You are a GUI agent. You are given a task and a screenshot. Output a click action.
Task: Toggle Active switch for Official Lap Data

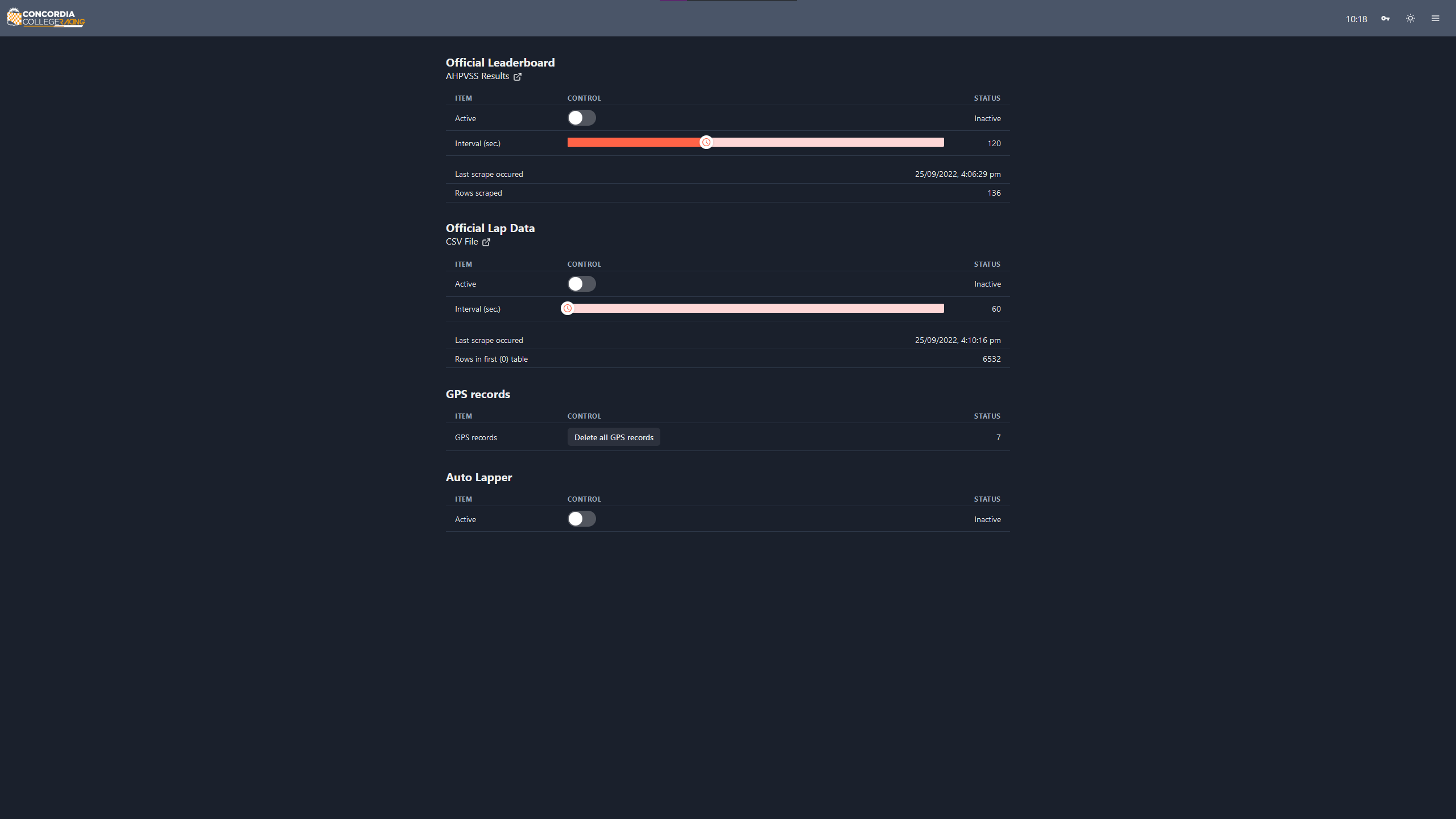point(581,283)
